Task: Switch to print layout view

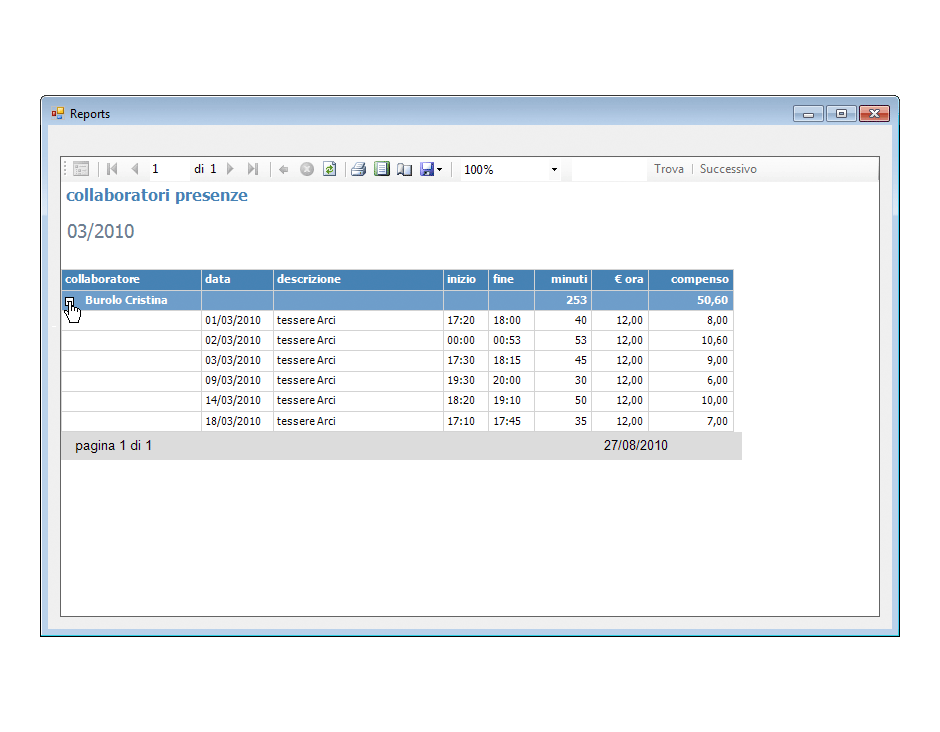Action: pyautogui.click(x=382, y=169)
